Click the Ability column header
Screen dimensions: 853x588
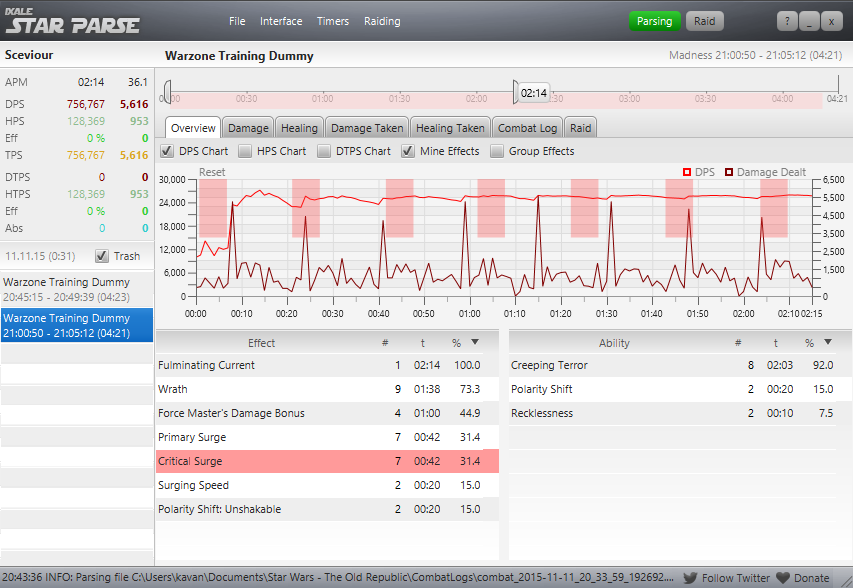tap(614, 343)
